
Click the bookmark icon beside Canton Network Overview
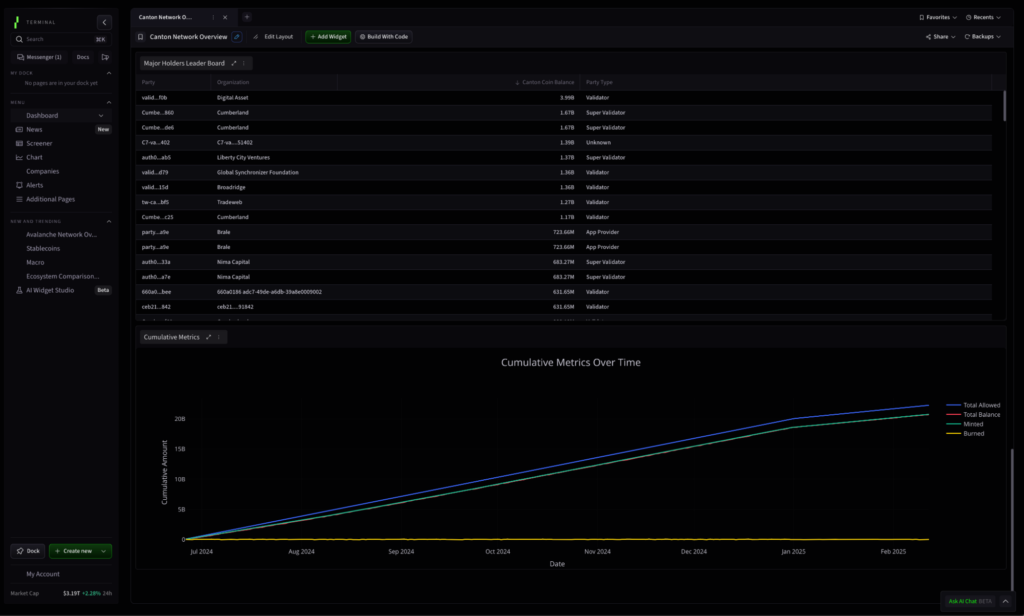140,37
